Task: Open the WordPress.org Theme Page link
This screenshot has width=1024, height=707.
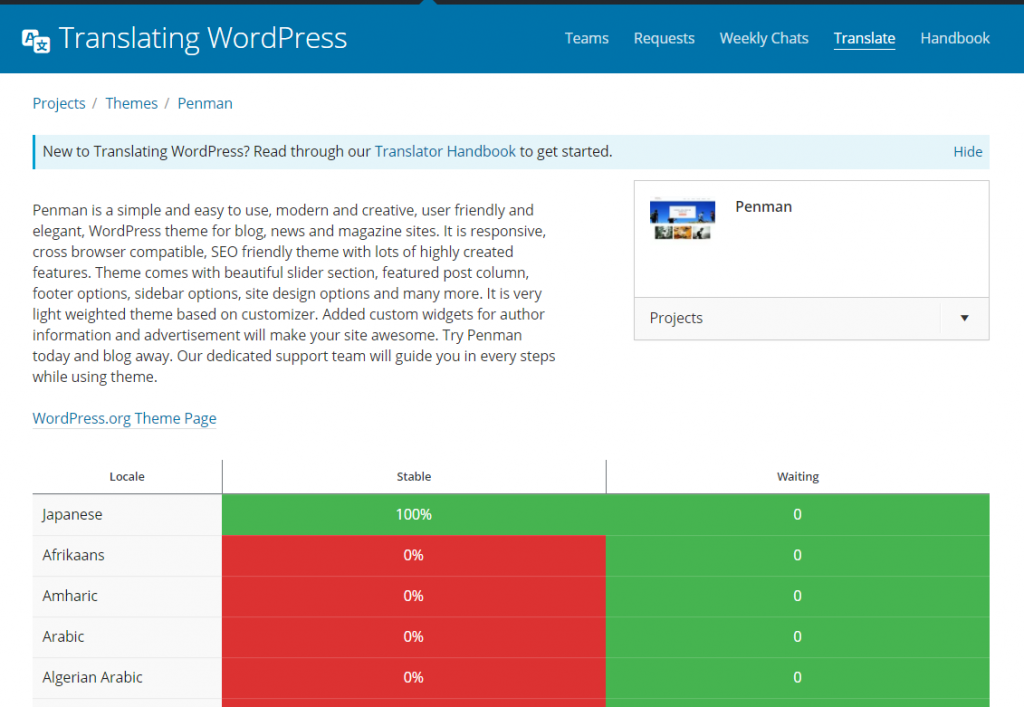Action: point(124,418)
